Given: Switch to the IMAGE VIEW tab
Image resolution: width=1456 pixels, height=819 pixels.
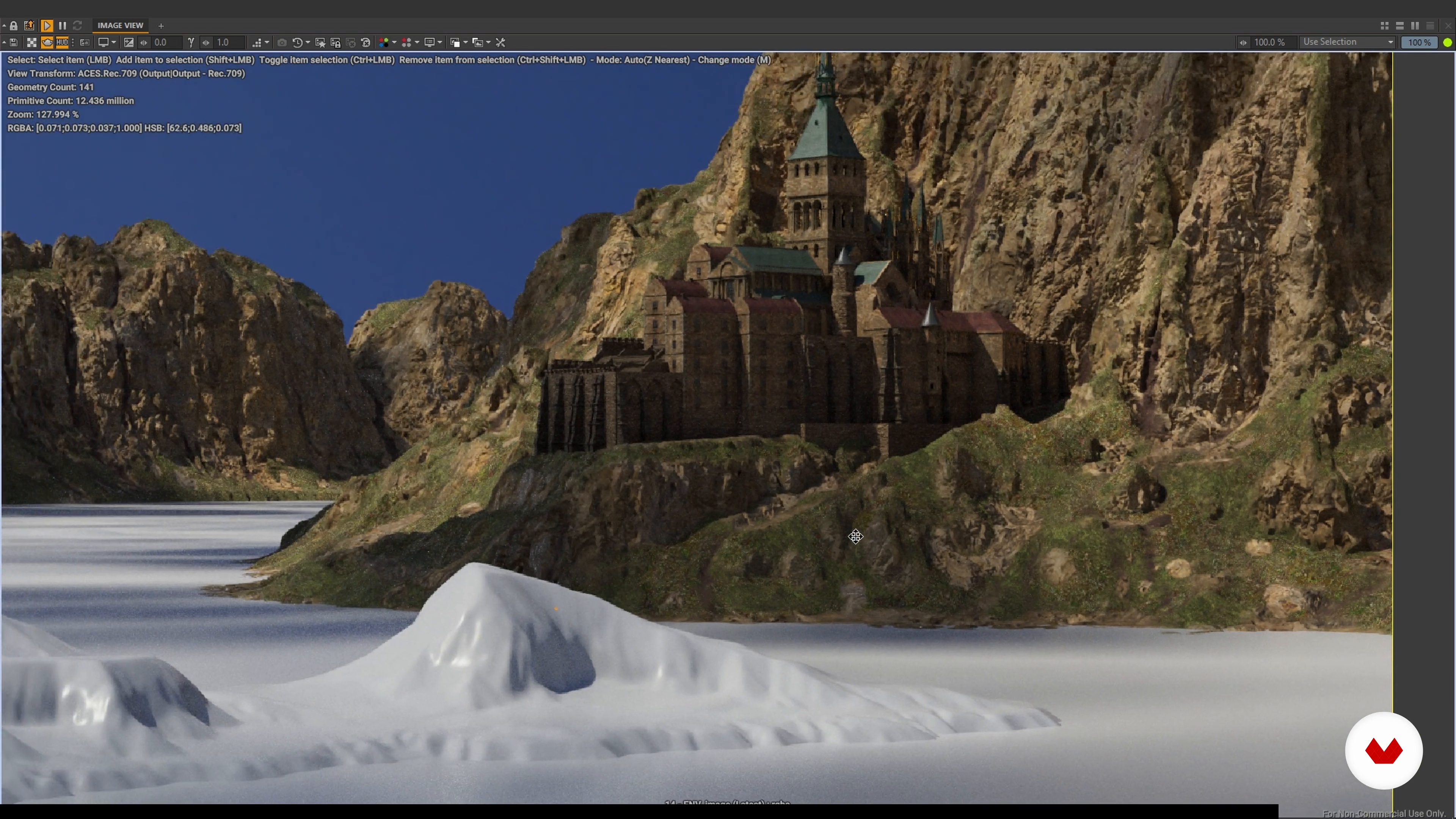Looking at the screenshot, I should pos(120,25).
